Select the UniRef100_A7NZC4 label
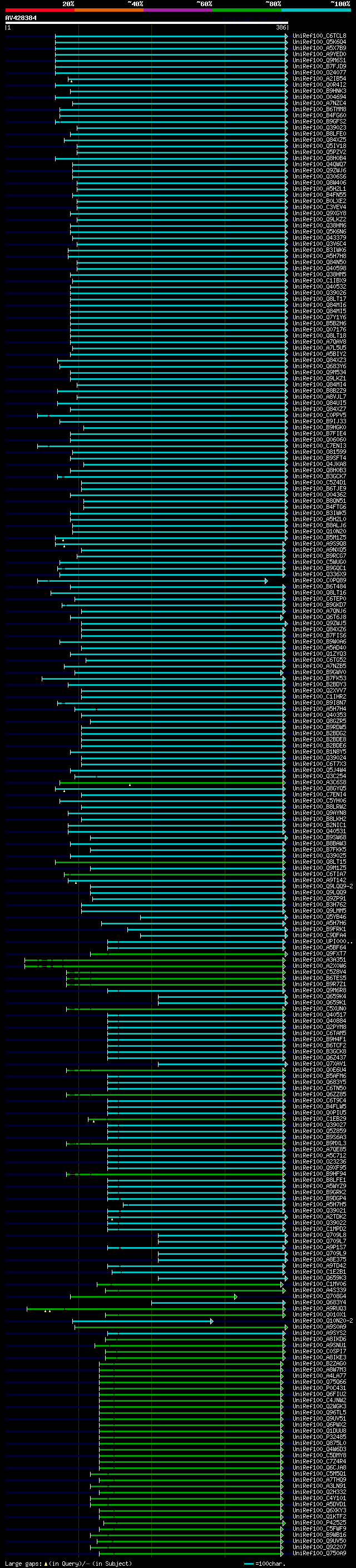Image resolution: width=356 pixels, height=1568 pixels. (319, 103)
